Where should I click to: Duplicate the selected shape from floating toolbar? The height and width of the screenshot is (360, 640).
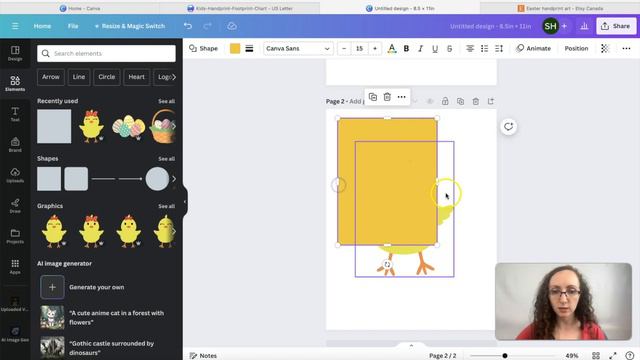373,97
